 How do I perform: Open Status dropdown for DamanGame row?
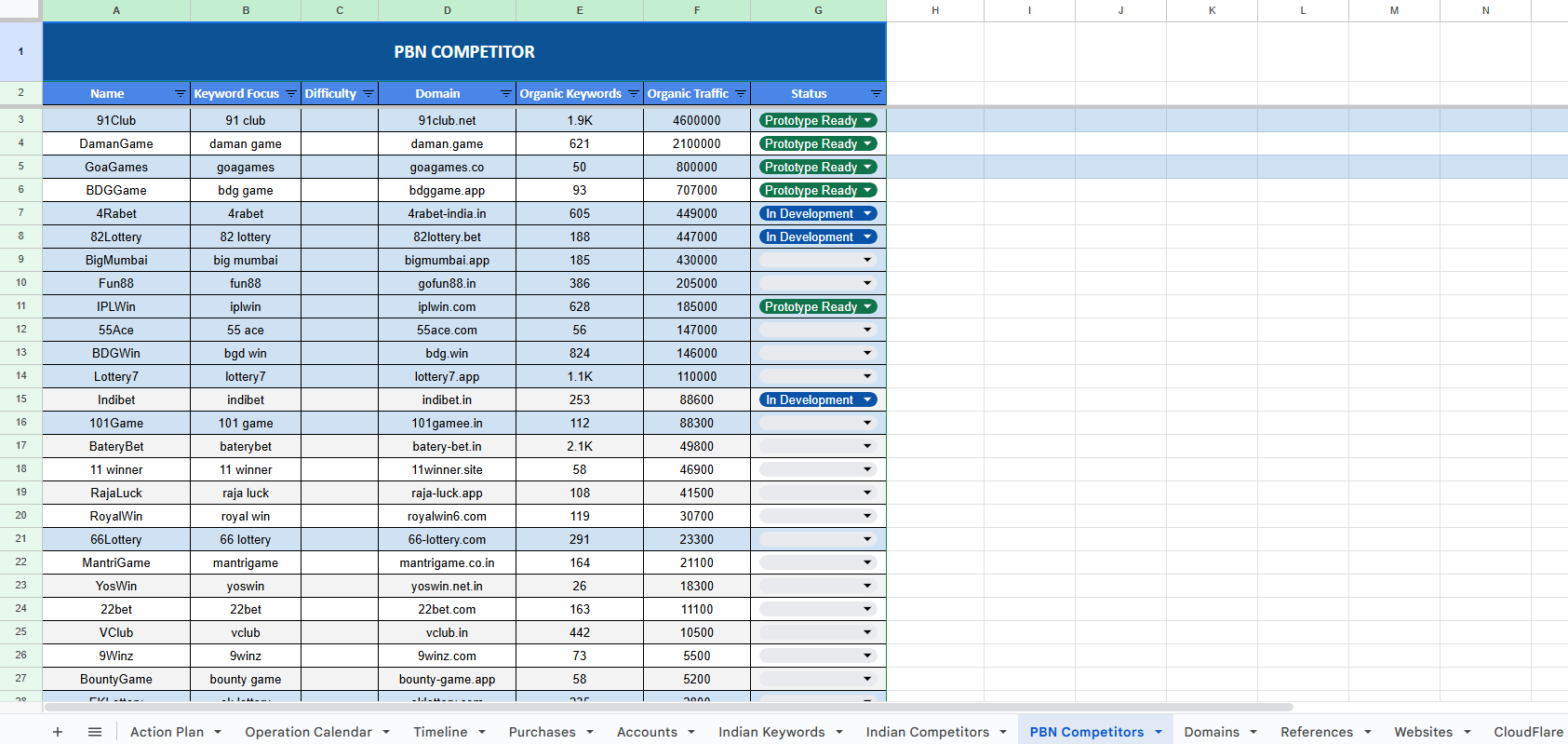click(818, 143)
